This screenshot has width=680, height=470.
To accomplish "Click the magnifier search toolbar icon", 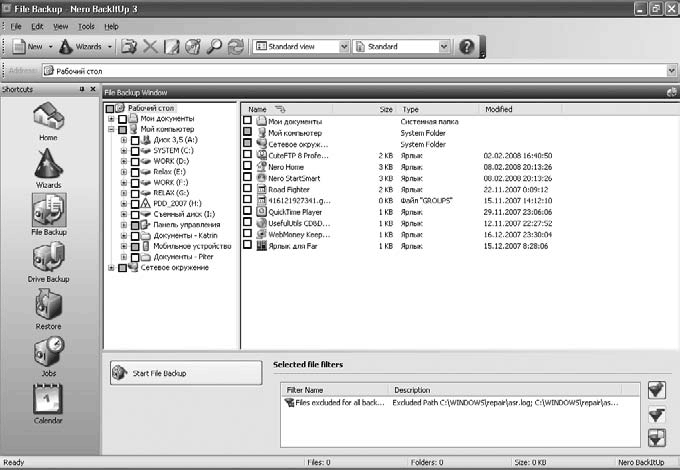I will pyautogui.click(x=214, y=46).
